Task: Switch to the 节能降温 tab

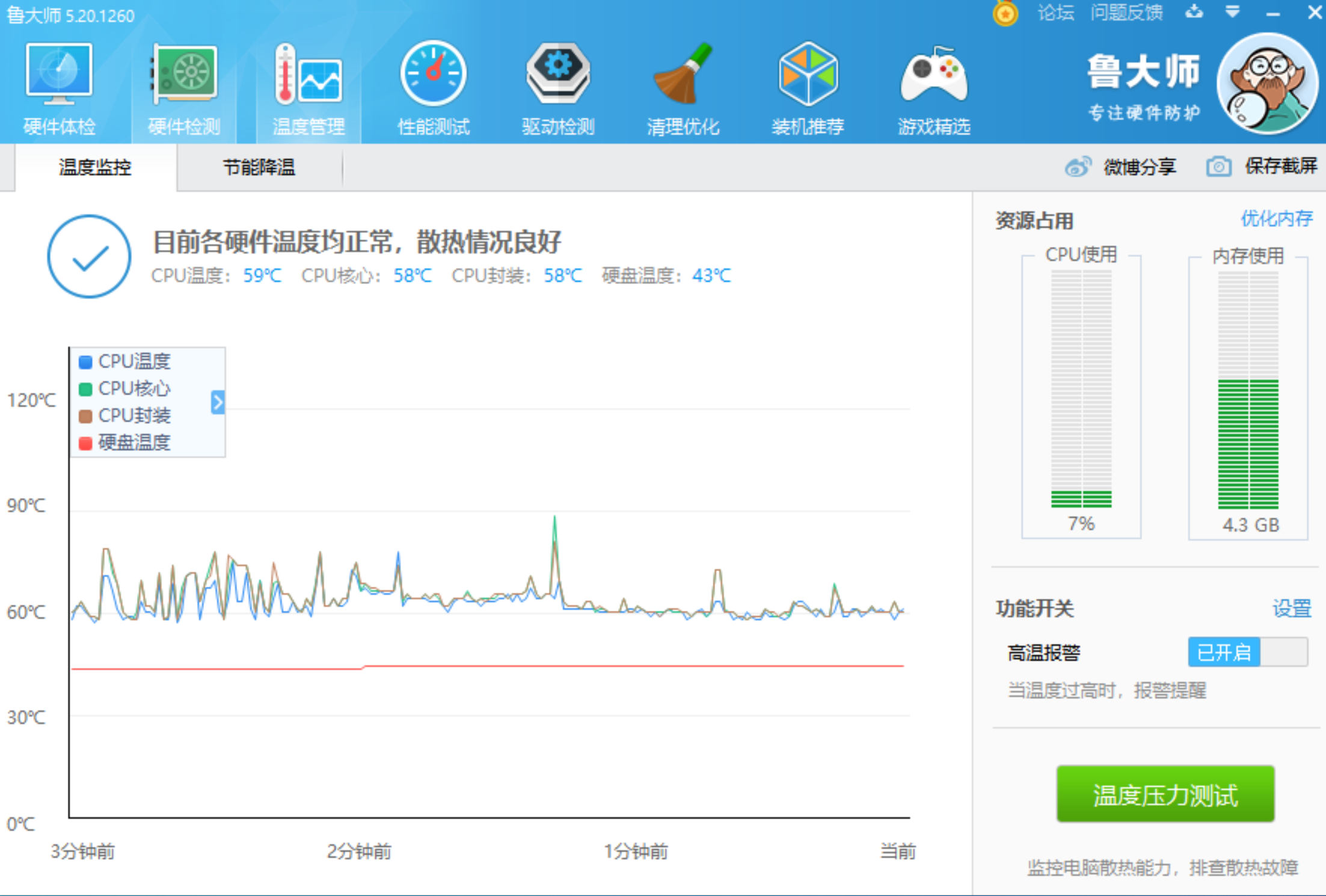Action: (259, 167)
